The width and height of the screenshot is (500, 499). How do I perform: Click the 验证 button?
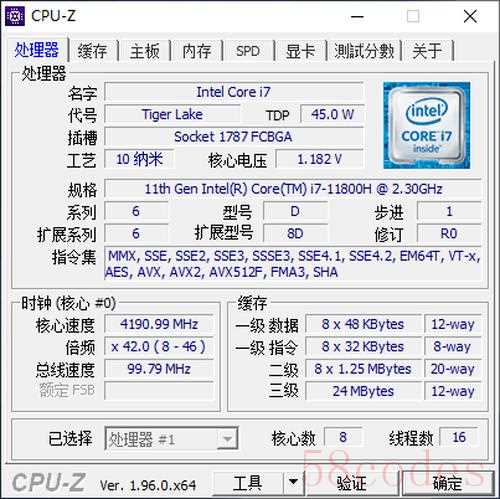[352, 483]
